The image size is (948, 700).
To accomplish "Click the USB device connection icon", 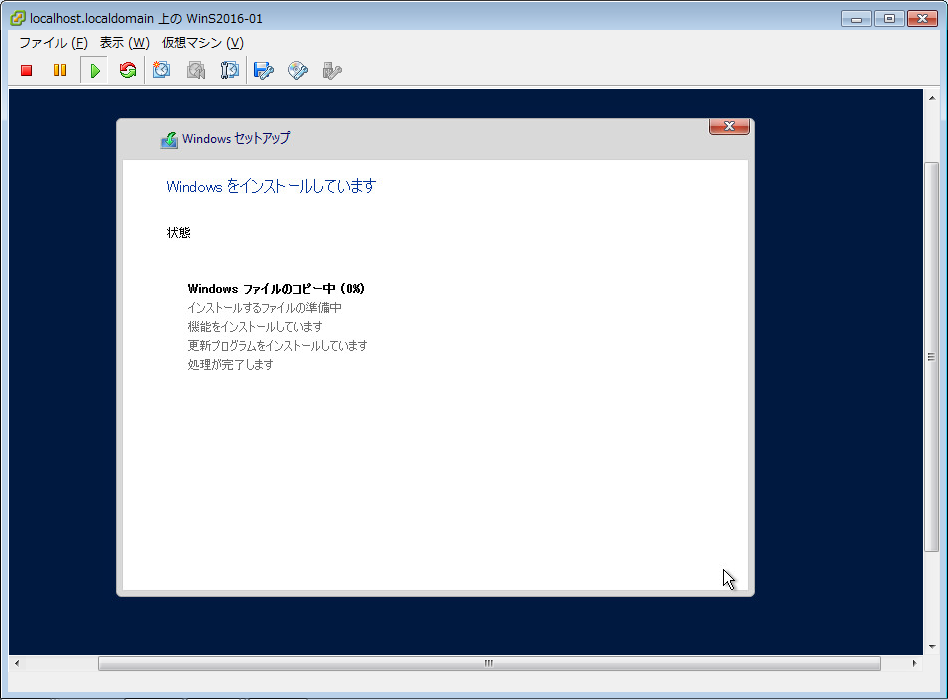I will [332, 71].
